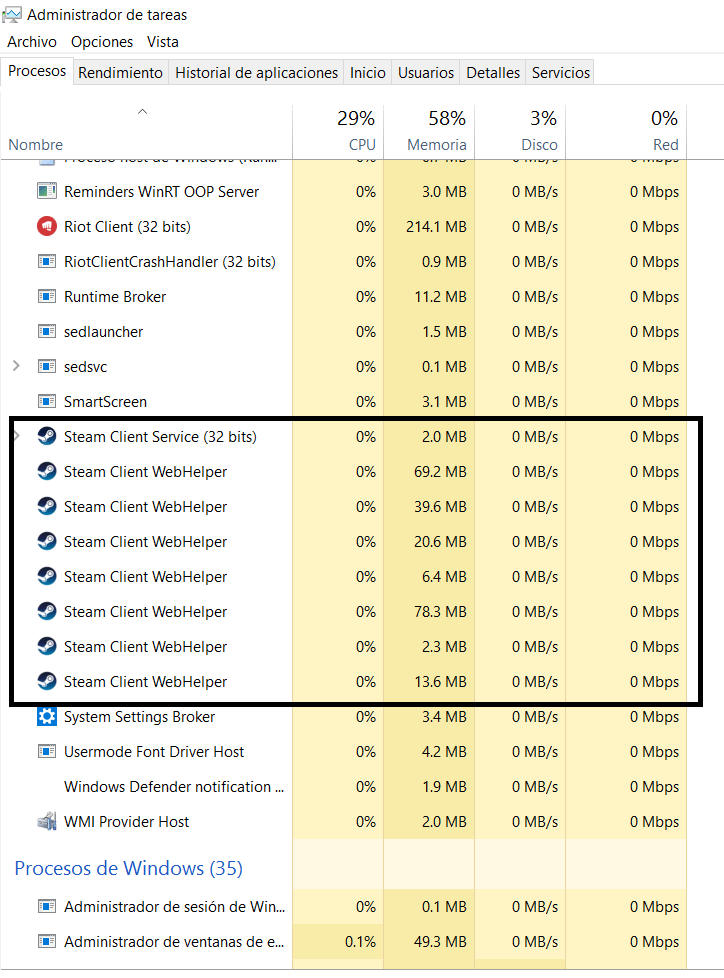The image size is (724, 978).
Task: Click the Steam Client Service icon
Action: 47,436
